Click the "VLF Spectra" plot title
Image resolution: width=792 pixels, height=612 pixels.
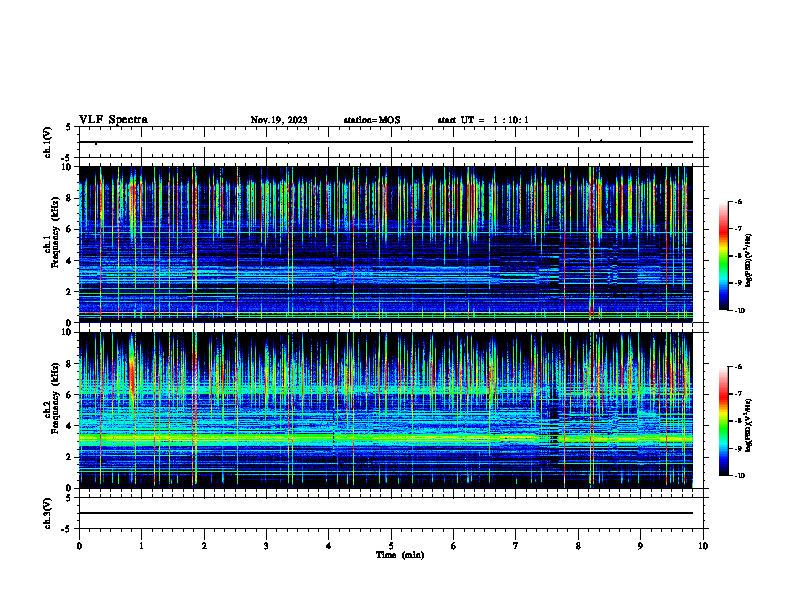(x=113, y=120)
